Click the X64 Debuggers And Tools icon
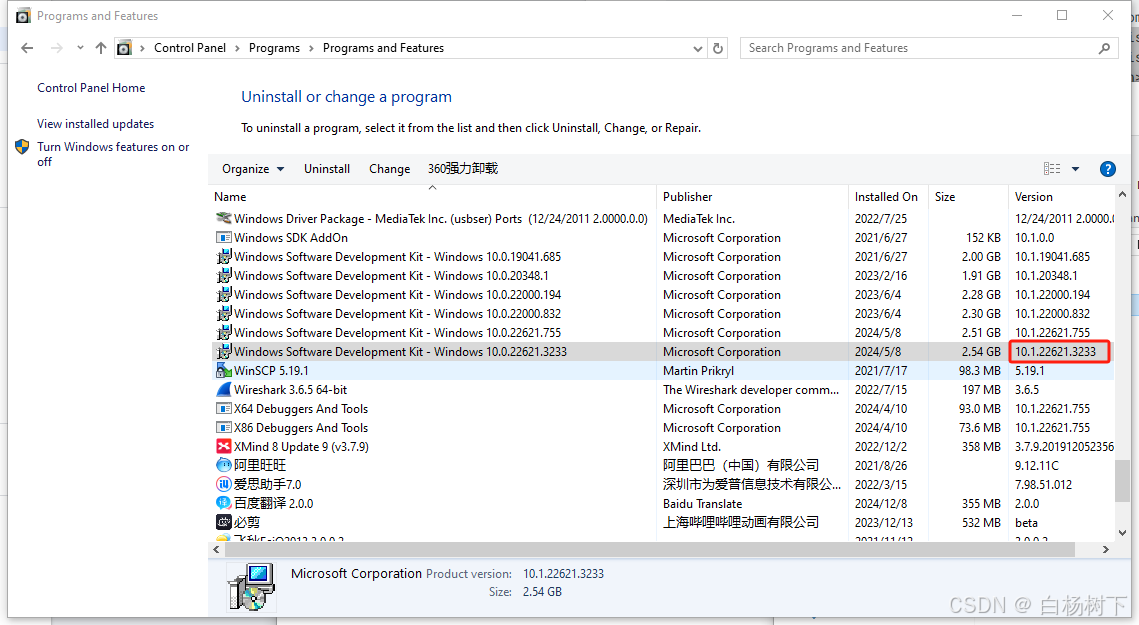 (224, 408)
